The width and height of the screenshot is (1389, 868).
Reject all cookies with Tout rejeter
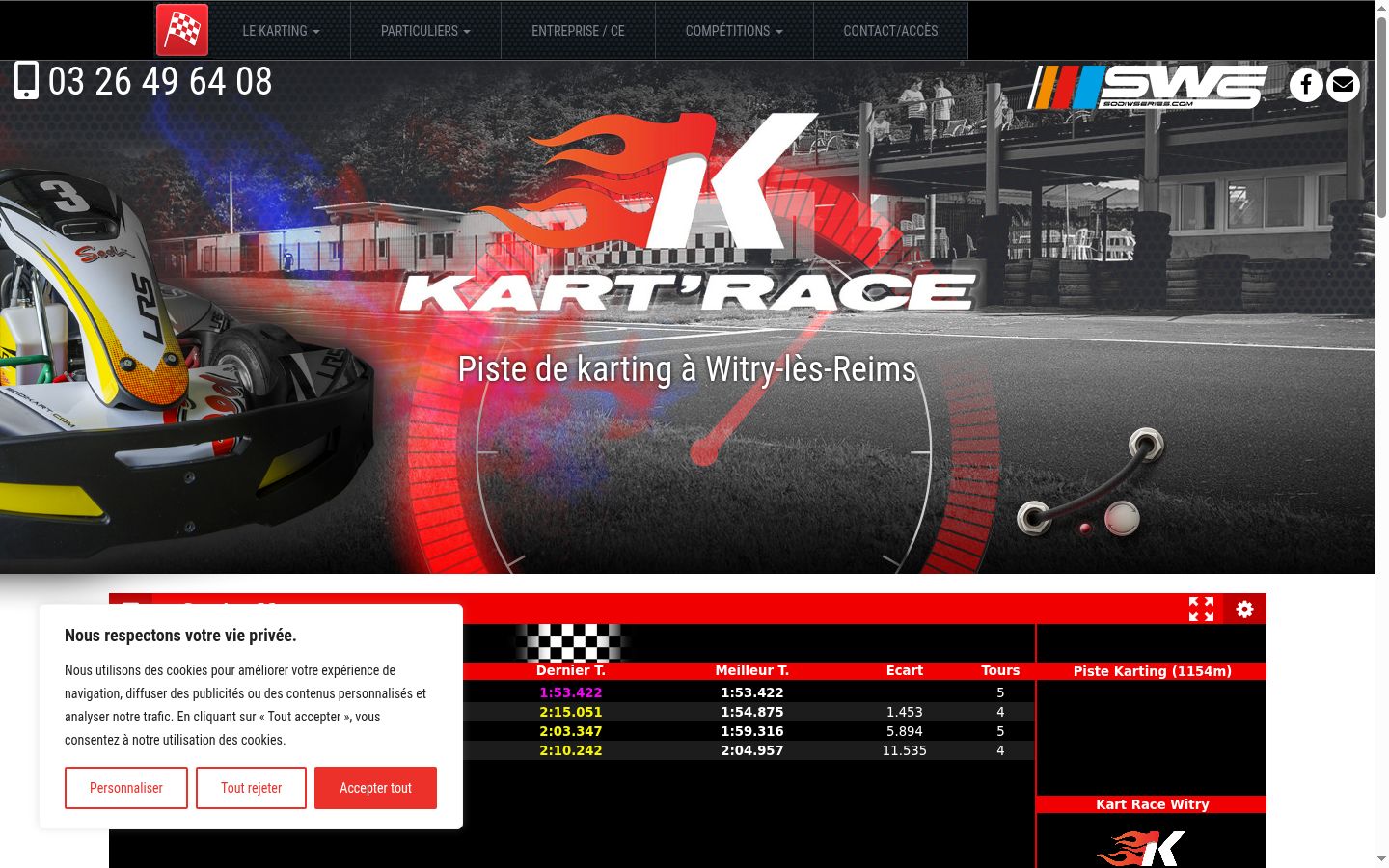tap(251, 788)
